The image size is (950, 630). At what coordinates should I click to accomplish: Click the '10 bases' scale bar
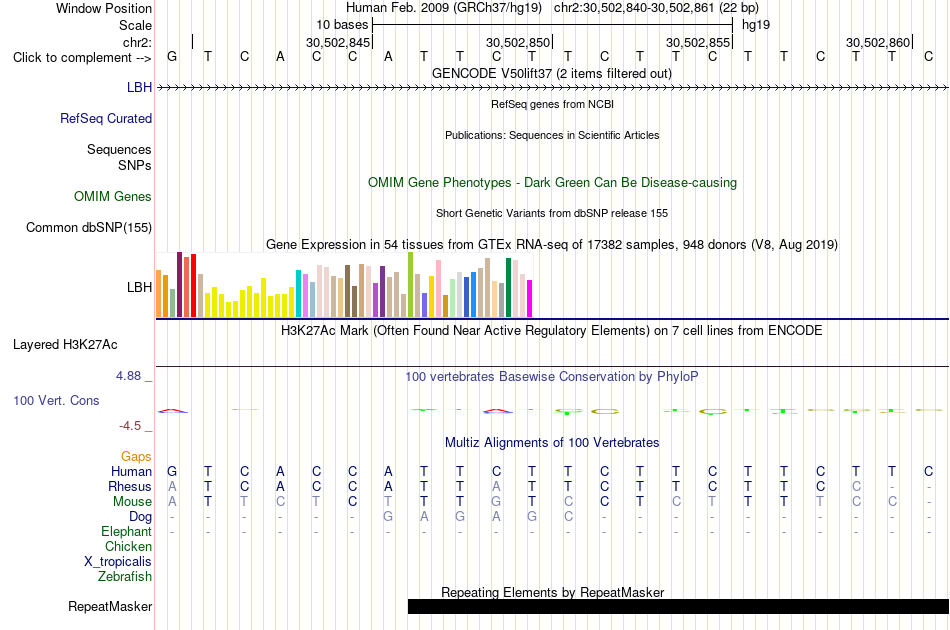pyautogui.click(x=553, y=25)
